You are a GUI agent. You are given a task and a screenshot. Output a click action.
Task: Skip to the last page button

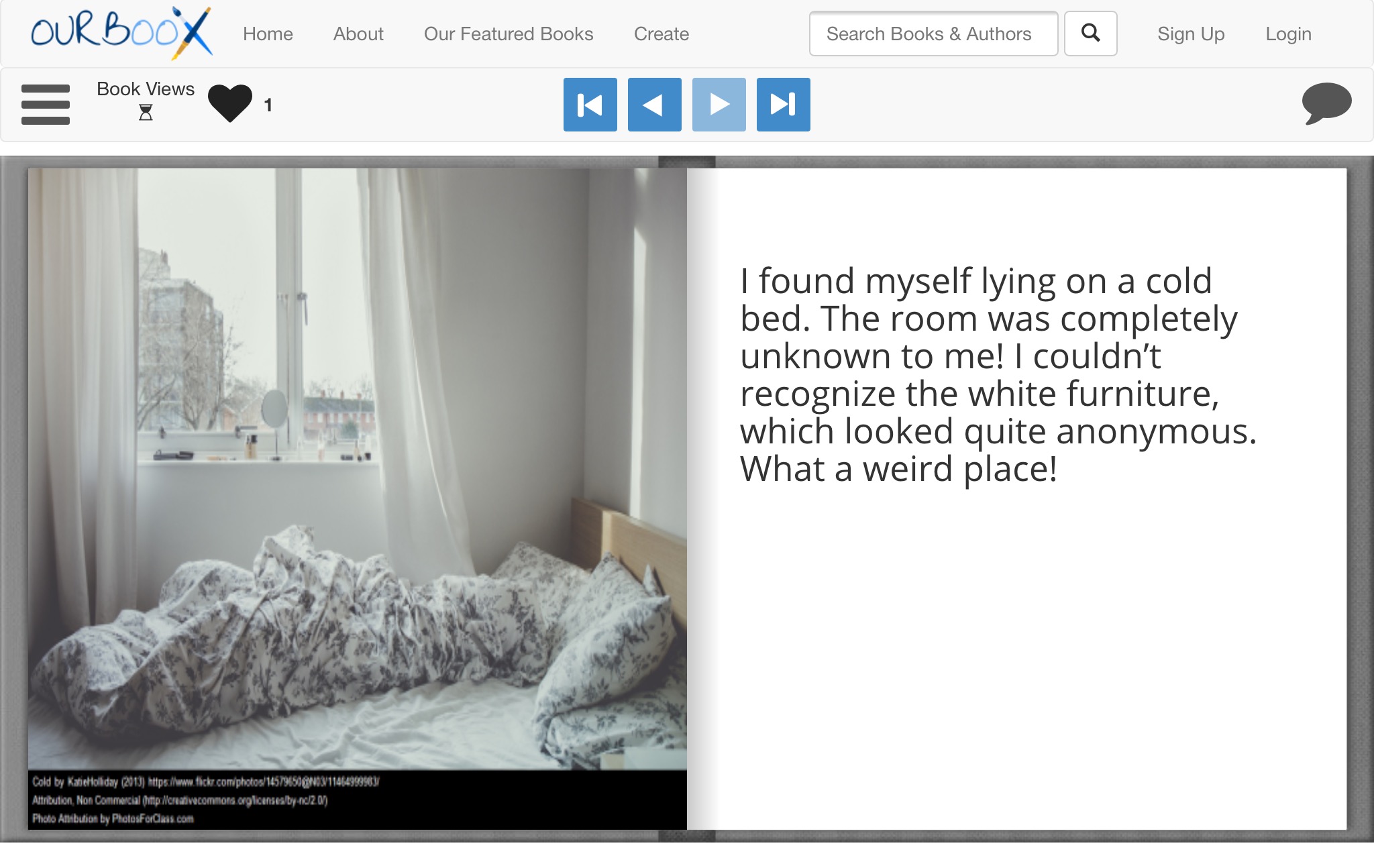click(x=783, y=105)
